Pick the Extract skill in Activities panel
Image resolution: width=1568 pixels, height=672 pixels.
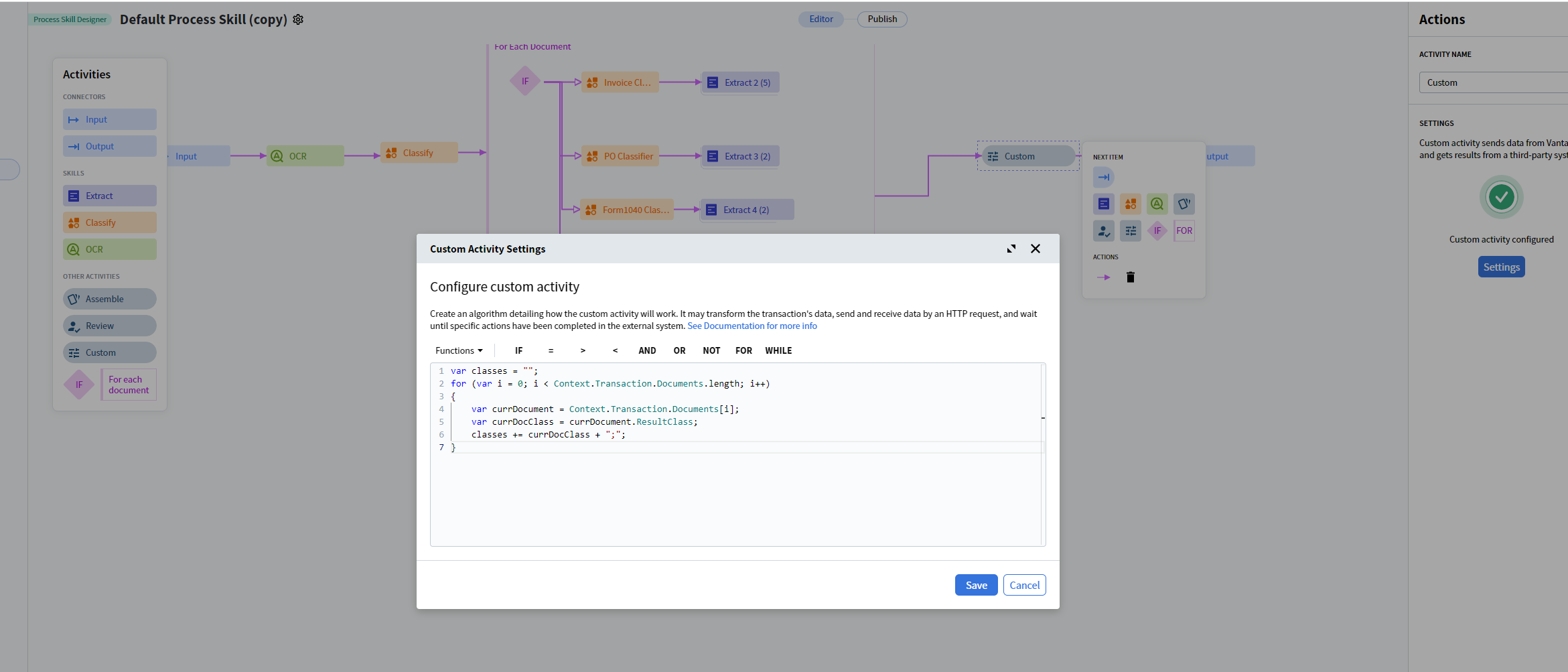click(x=110, y=196)
